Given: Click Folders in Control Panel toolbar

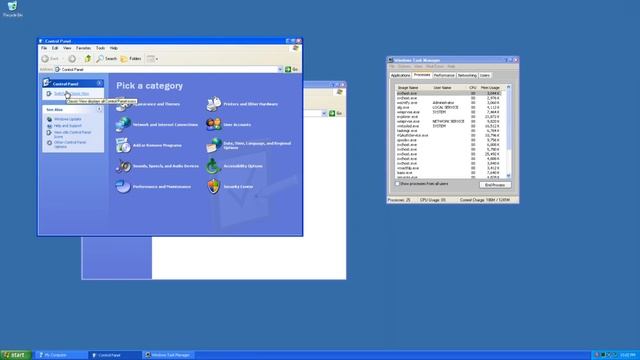Looking at the screenshot, I should tap(131, 59).
